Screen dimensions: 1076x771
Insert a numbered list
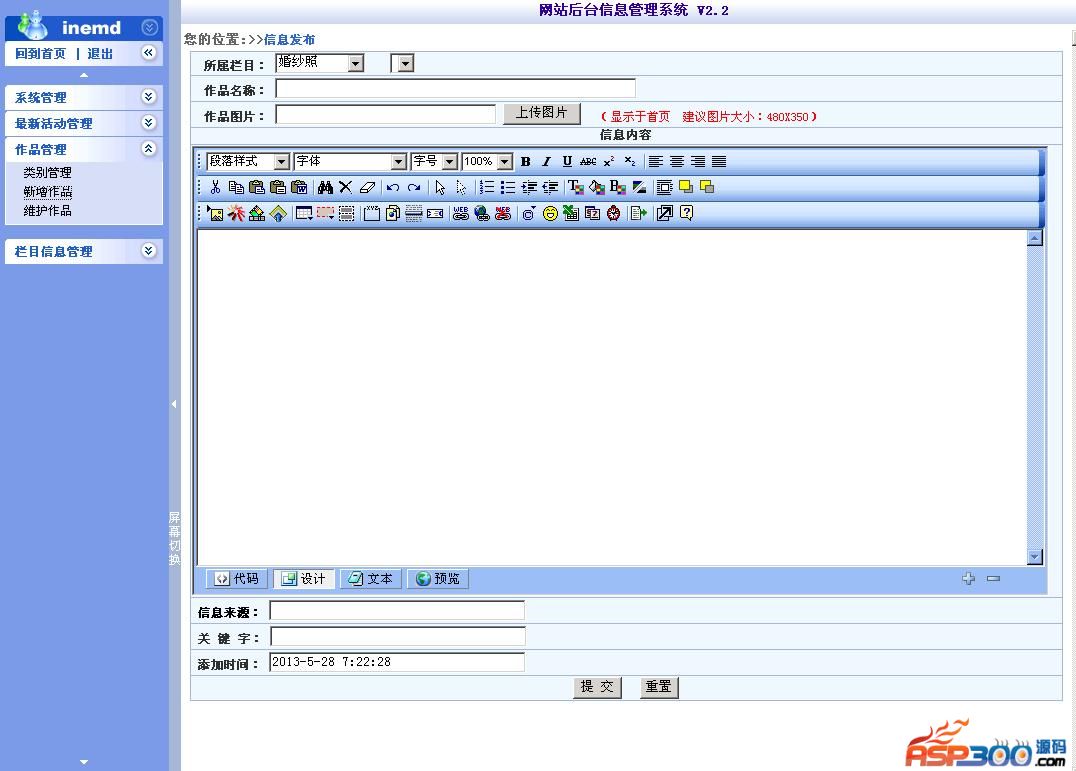coord(487,187)
